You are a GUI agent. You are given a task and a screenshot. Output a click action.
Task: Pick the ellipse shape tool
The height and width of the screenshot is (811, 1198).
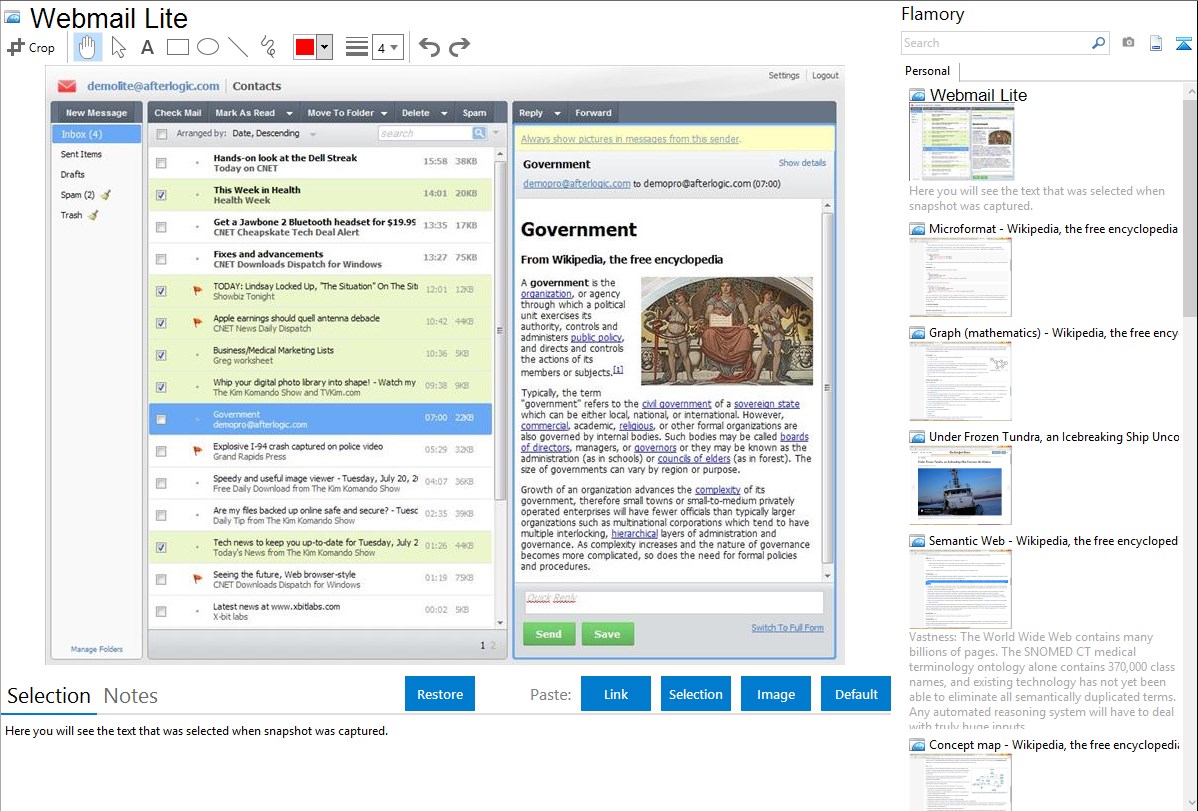coord(208,47)
